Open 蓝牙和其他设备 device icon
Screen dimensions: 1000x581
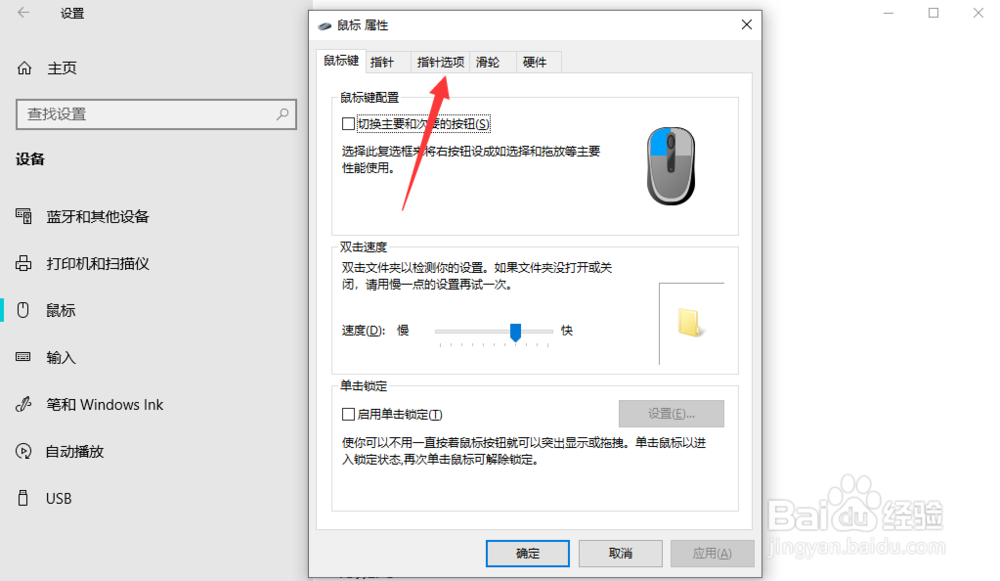24,216
